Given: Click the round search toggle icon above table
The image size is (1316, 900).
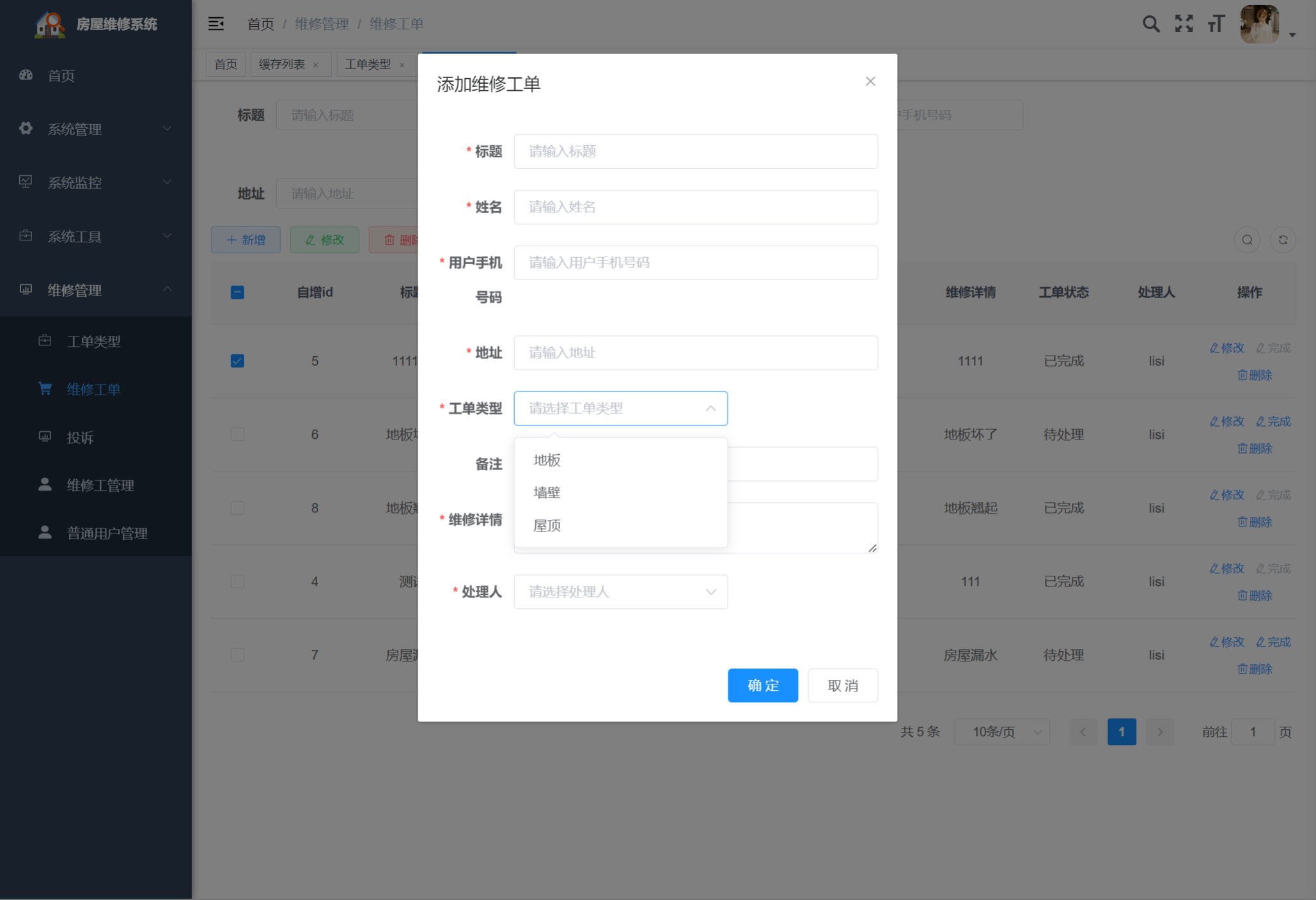Looking at the screenshot, I should [x=1246, y=240].
